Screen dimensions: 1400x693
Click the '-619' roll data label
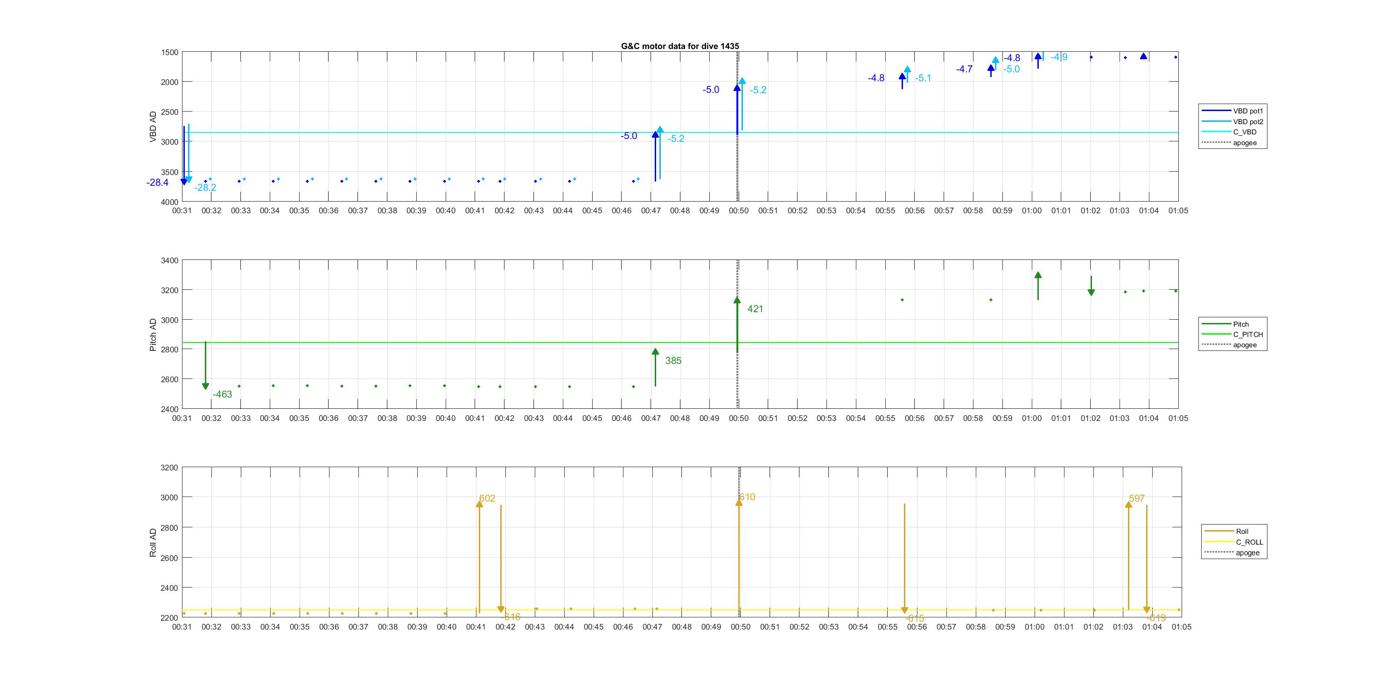pos(1156,618)
